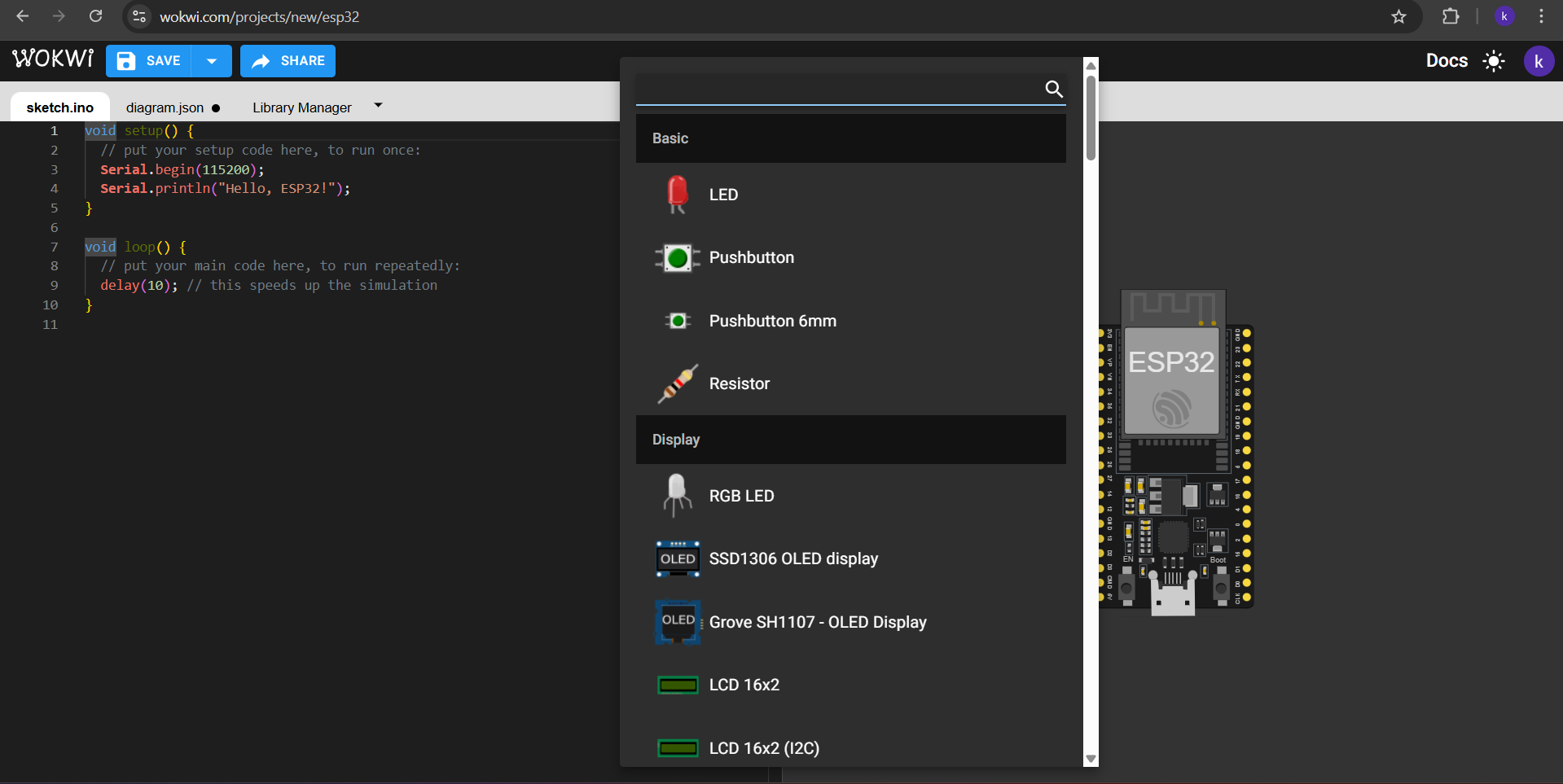Toggle light/dark theme sun icon
Viewport: 1563px width, 784px height.
click(1494, 61)
